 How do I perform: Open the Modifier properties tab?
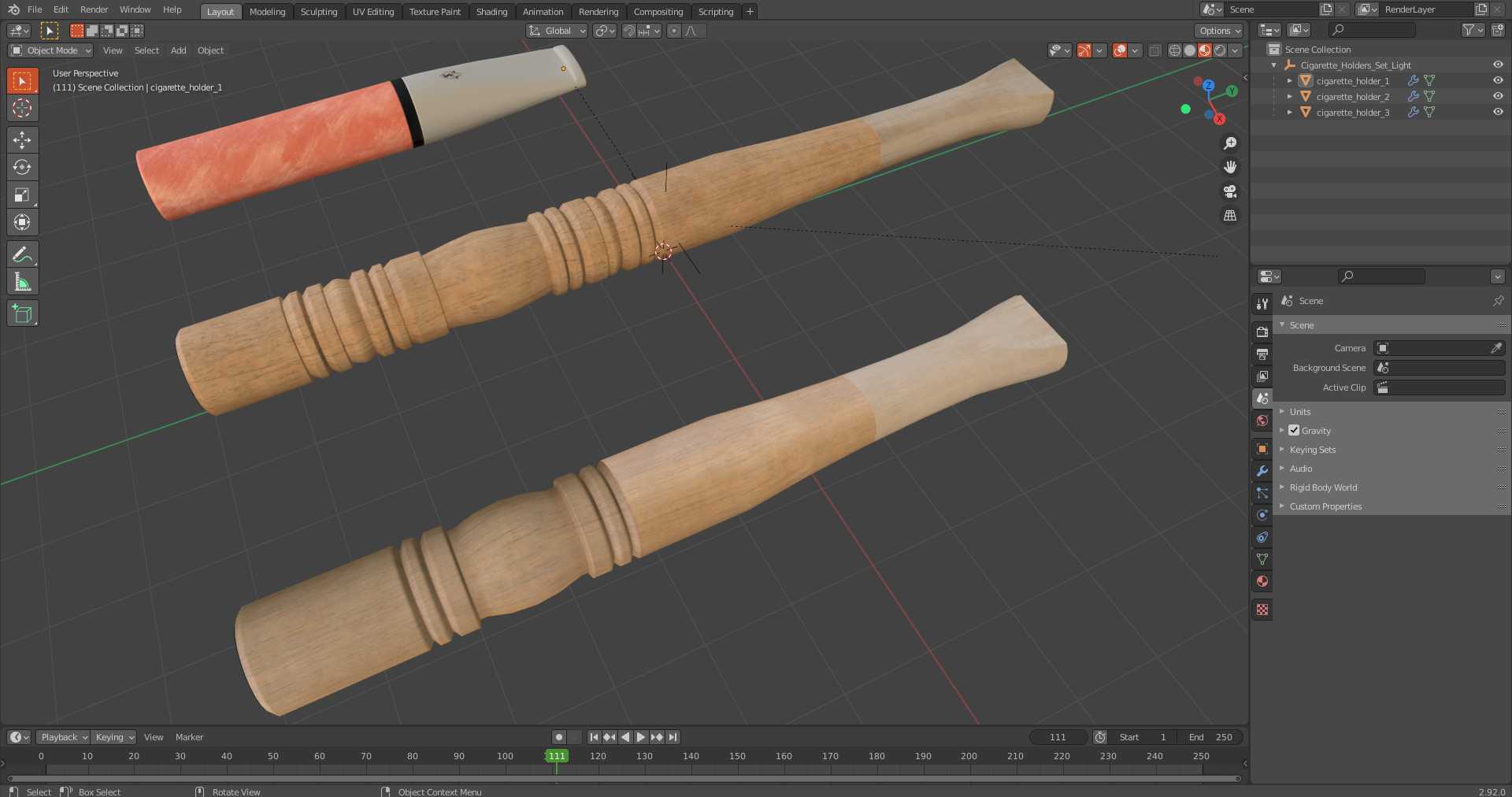tap(1262, 470)
